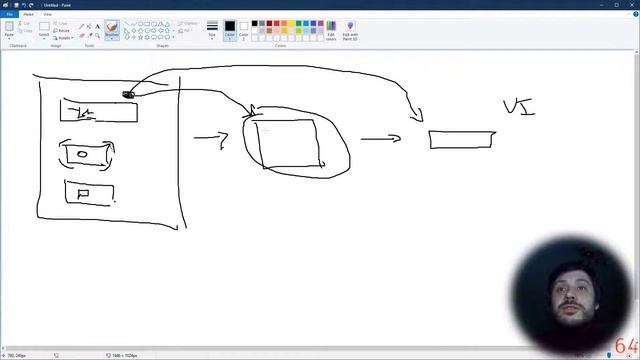
Task: Switch to the Home tab
Action: 29,14
